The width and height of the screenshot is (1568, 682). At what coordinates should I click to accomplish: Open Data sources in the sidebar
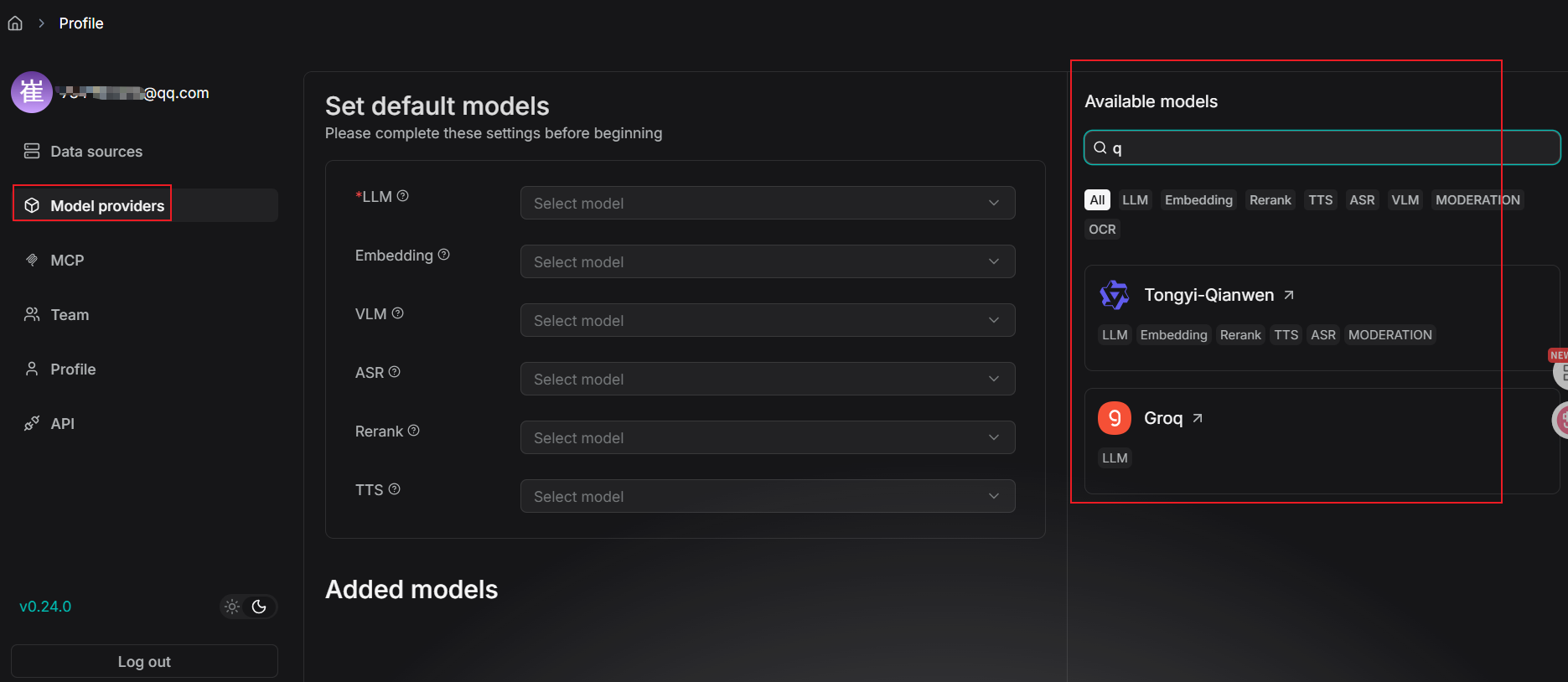pyautogui.click(x=144, y=151)
